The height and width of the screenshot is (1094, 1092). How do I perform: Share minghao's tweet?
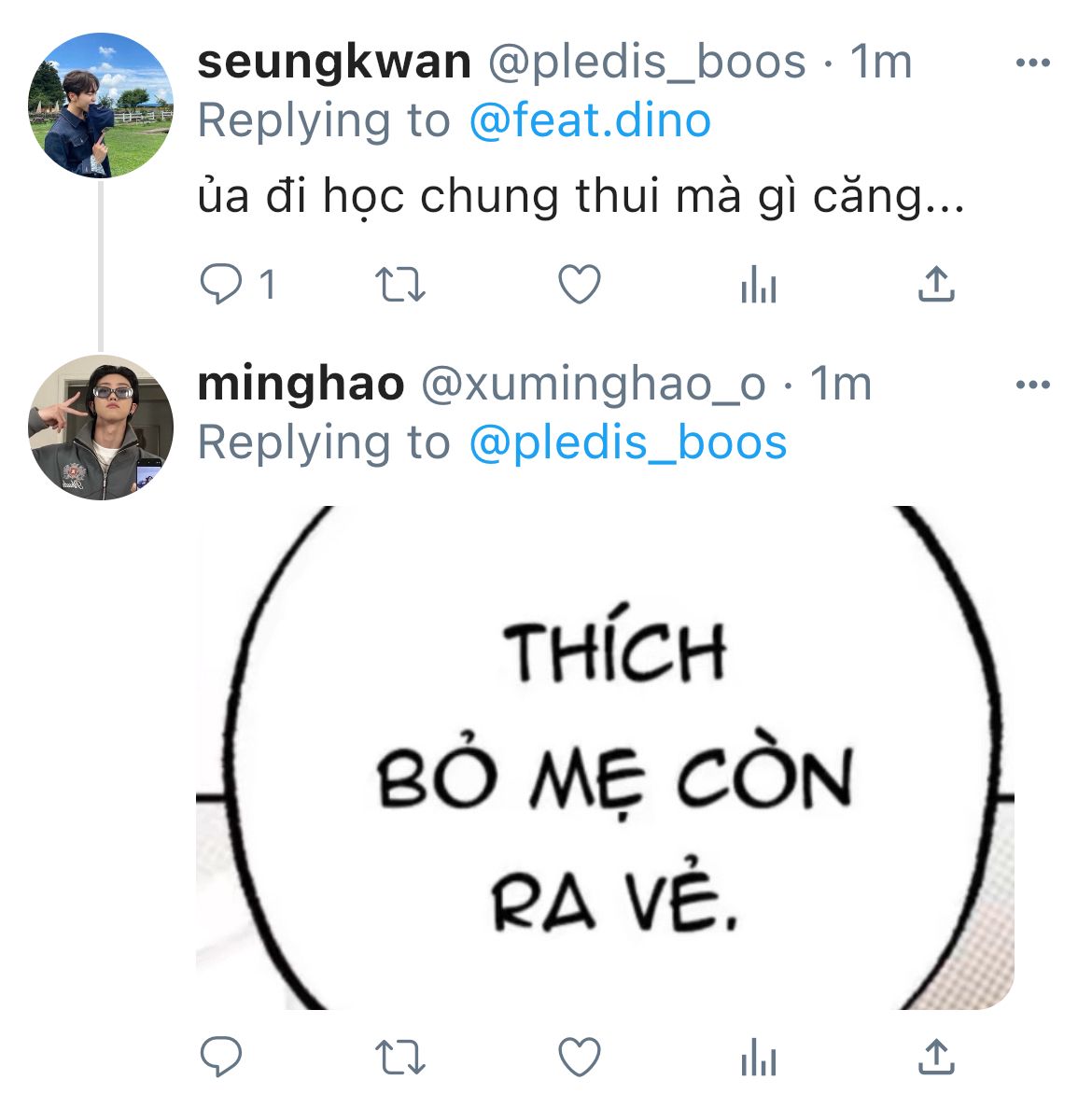936,1056
